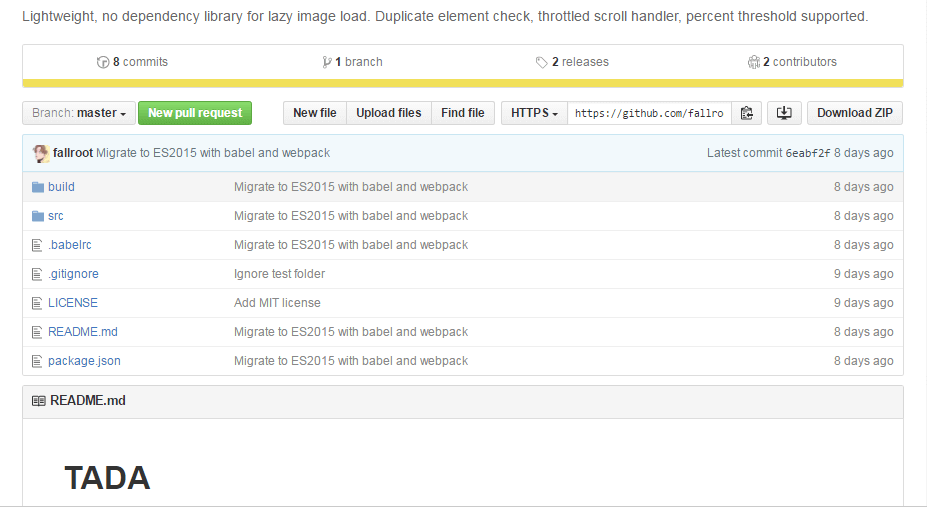
Task: Click the releases tag icon
Action: [x=541, y=62]
